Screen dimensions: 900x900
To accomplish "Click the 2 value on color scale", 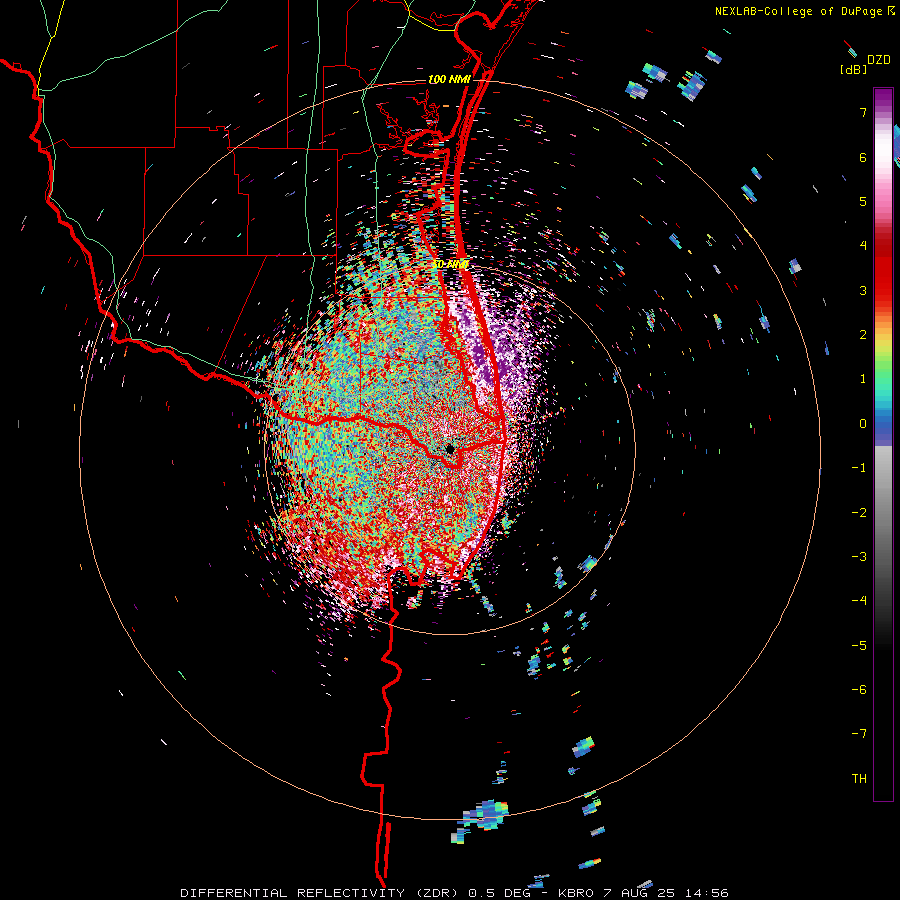I will click(x=863, y=335).
